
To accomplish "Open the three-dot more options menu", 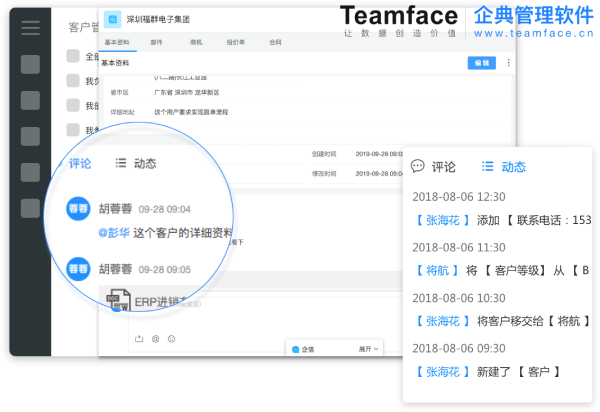I will 508,63.
